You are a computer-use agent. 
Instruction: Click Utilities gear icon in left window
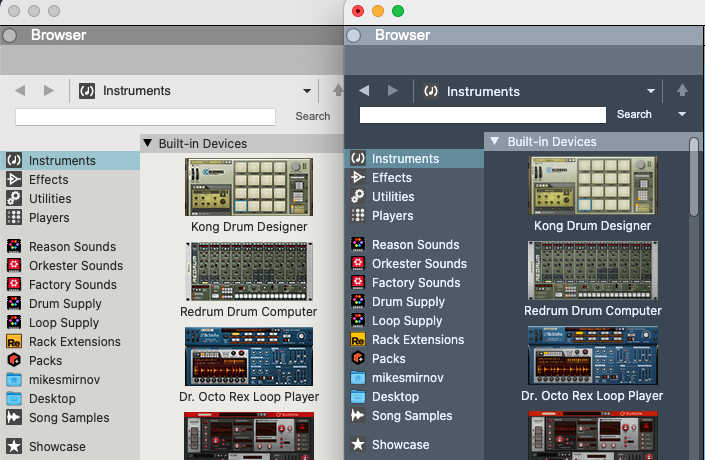point(14,198)
